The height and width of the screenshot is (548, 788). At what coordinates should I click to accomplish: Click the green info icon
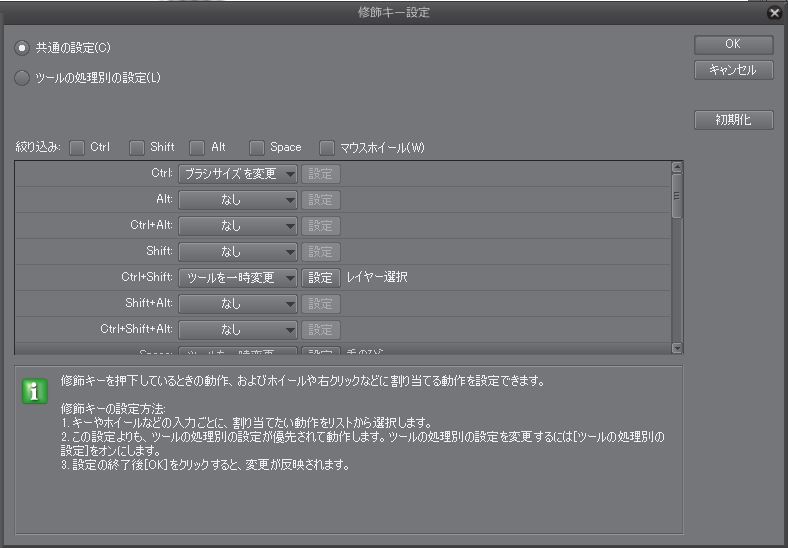click(35, 391)
